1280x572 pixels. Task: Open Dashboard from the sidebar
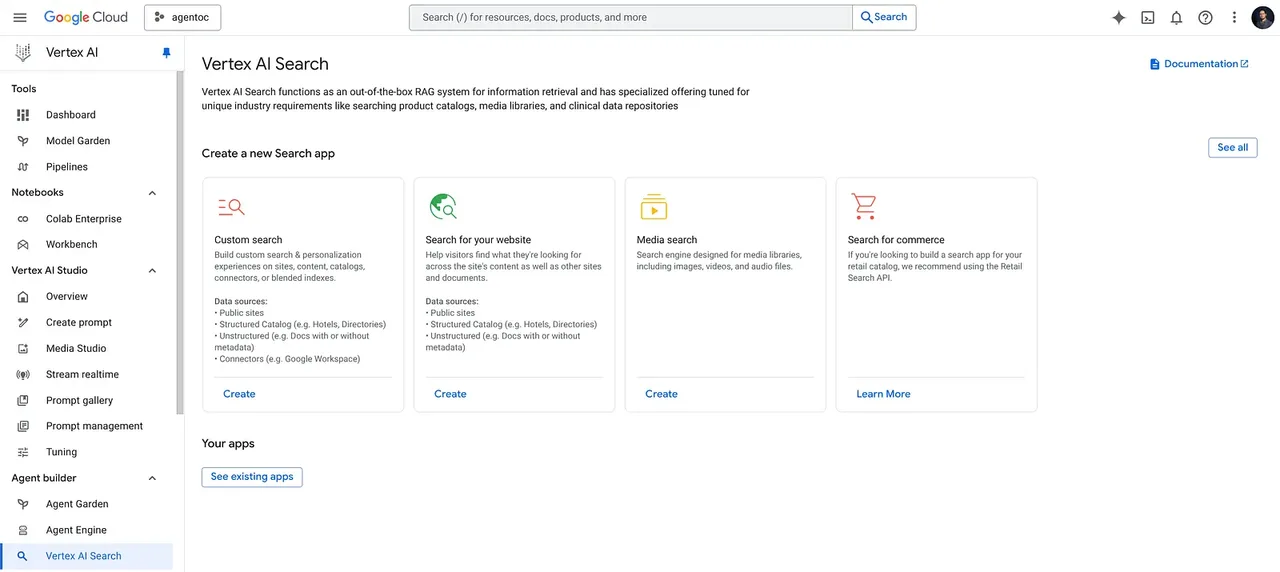pos(71,115)
